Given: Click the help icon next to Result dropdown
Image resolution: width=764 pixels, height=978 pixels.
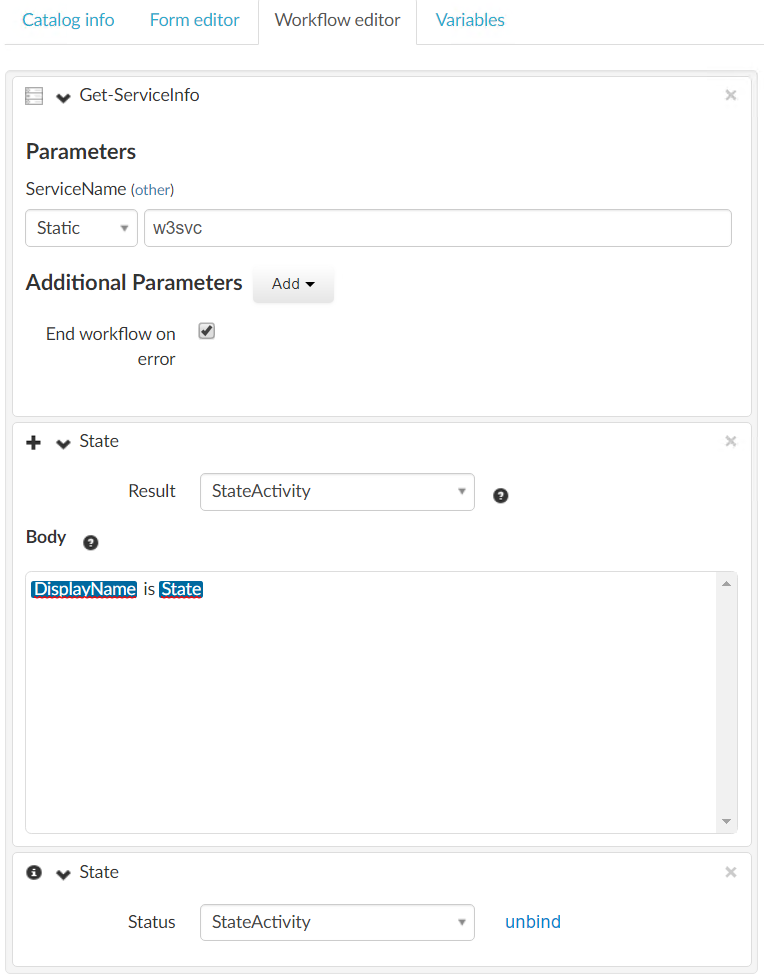Looking at the screenshot, I should (501, 495).
